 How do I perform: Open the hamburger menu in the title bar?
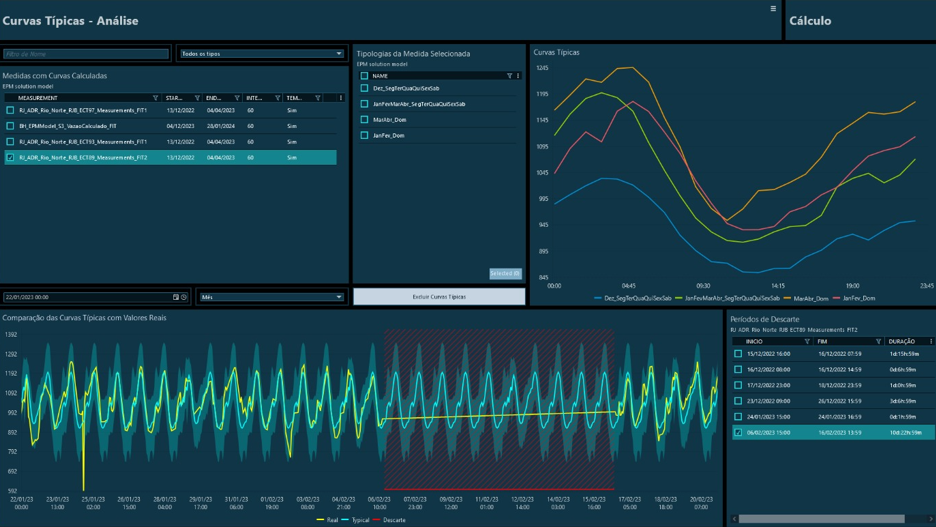pos(772,9)
